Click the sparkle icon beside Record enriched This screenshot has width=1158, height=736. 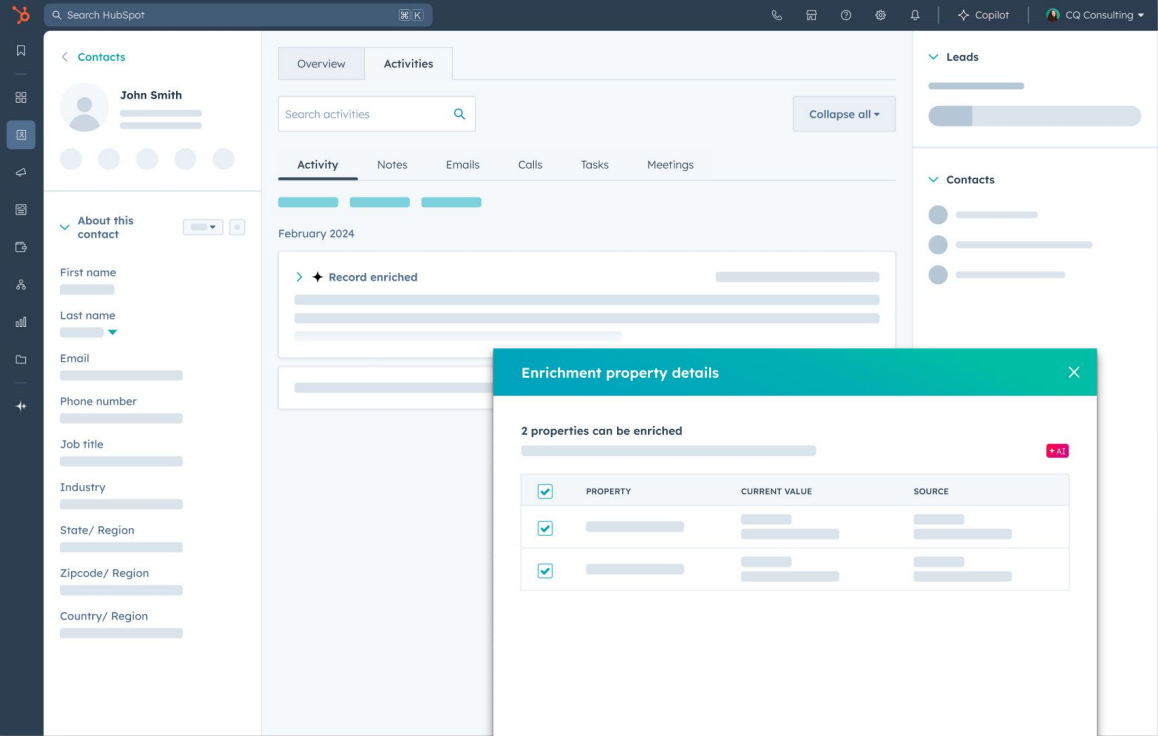(x=317, y=277)
